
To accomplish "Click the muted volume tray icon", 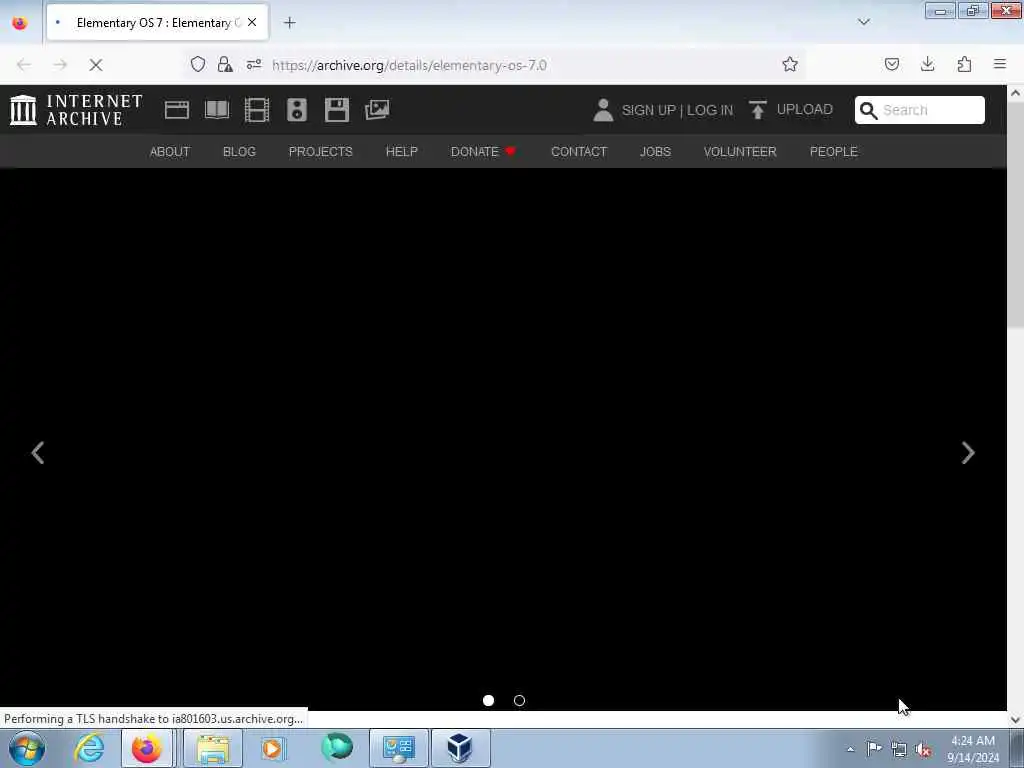I will (x=923, y=749).
